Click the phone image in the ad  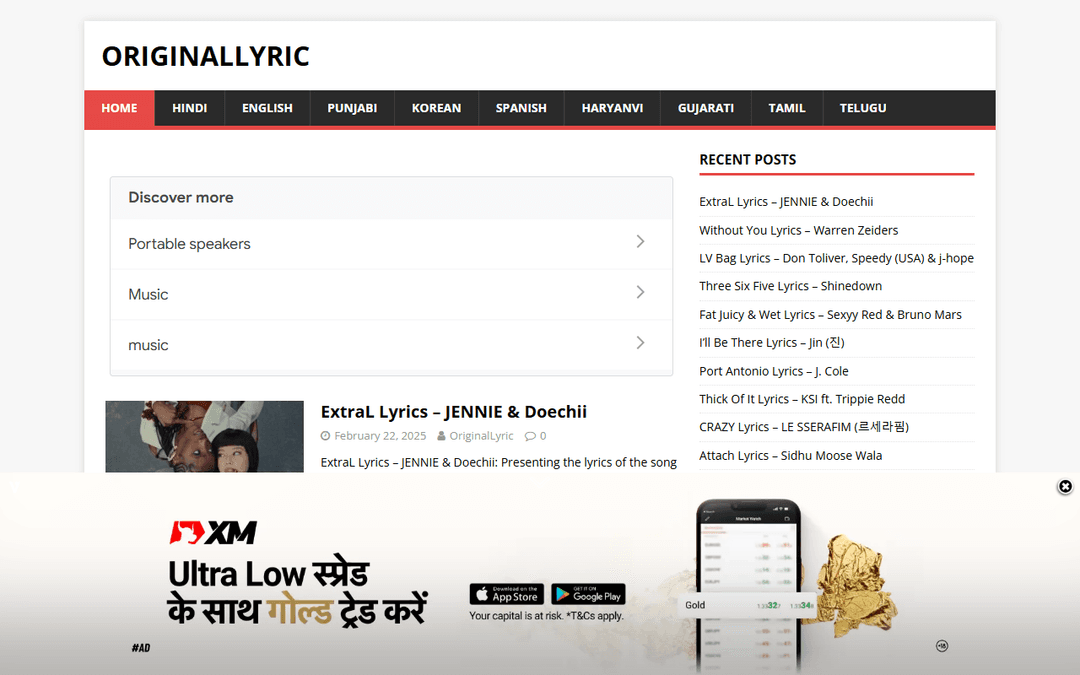pyautogui.click(x=749, y=585)
